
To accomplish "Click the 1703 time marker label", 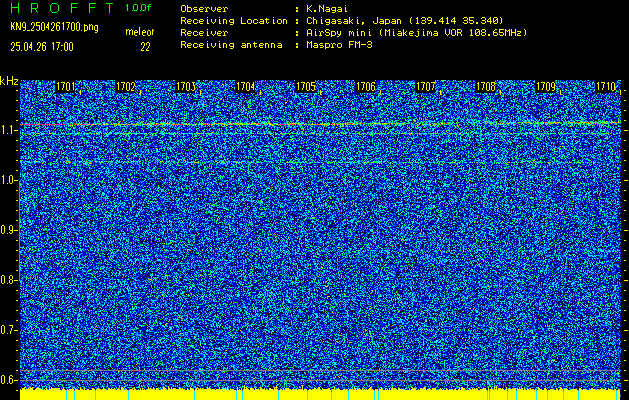I will [185, 87].
